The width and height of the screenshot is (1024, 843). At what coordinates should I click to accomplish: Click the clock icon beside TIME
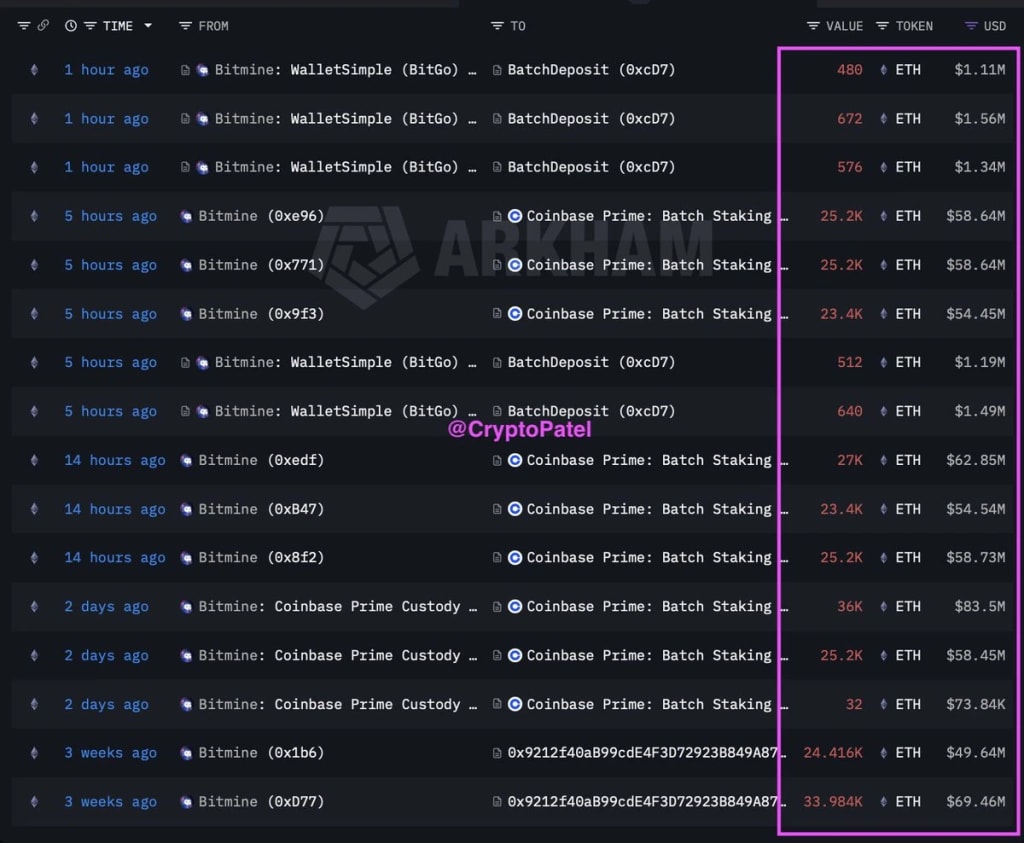[71, 26]
